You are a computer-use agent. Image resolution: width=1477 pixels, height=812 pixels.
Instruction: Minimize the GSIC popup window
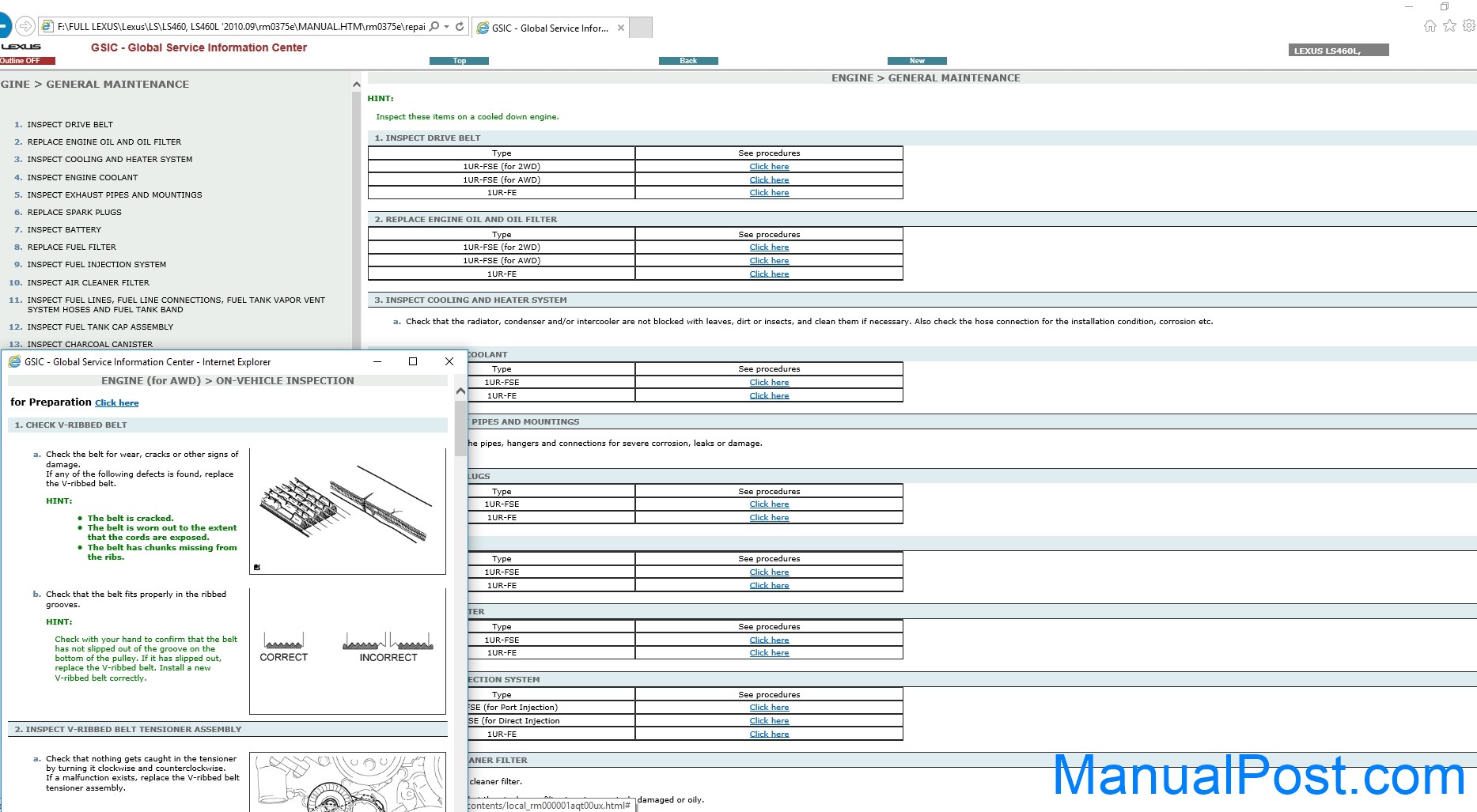[x=377, y=361]
